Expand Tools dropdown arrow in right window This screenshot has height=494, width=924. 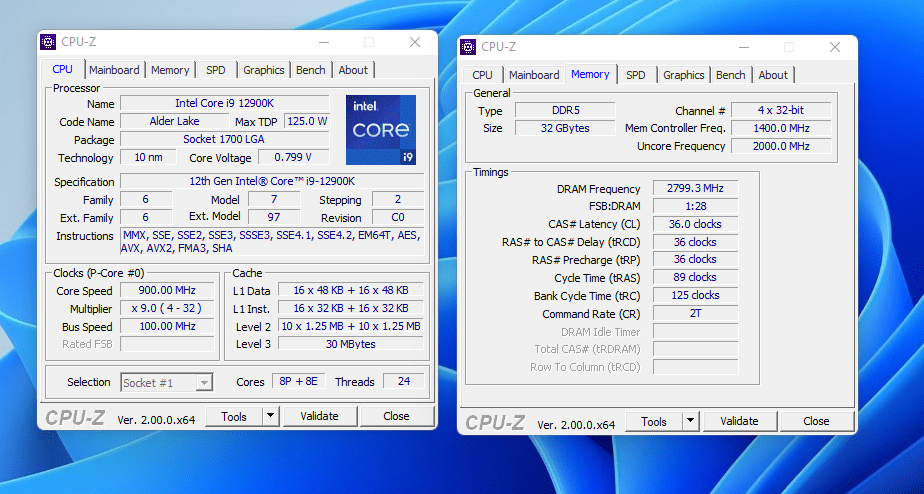coord(690,421)
